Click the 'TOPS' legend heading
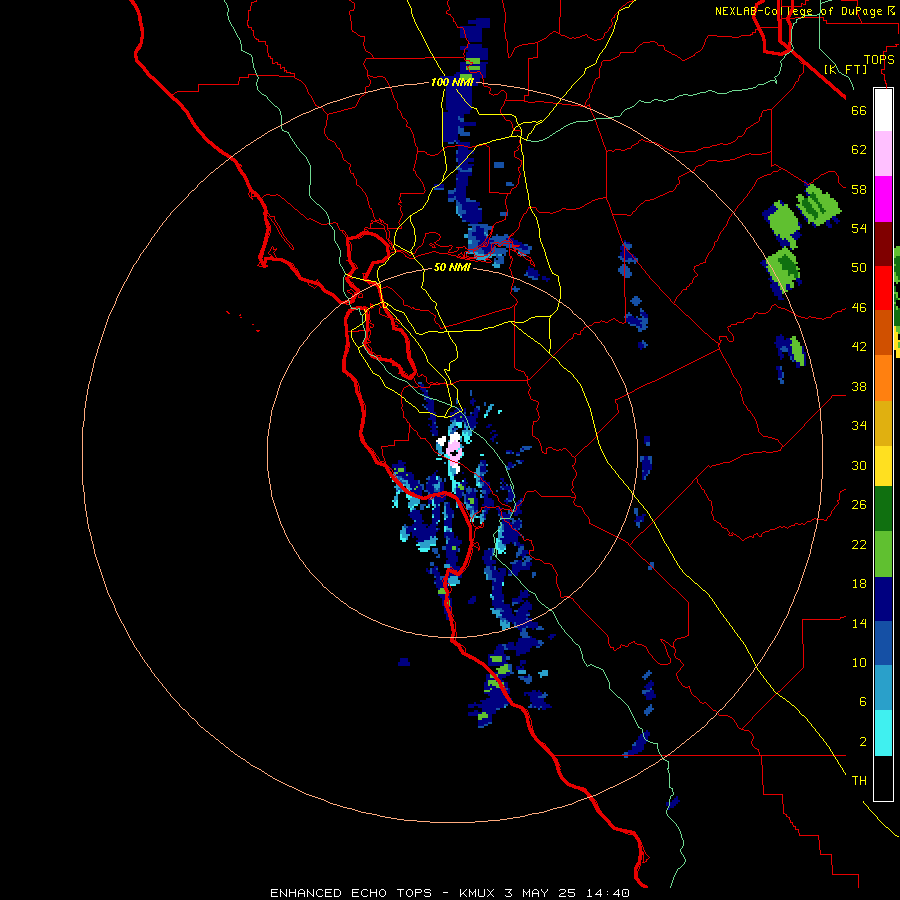 [879, 60]
